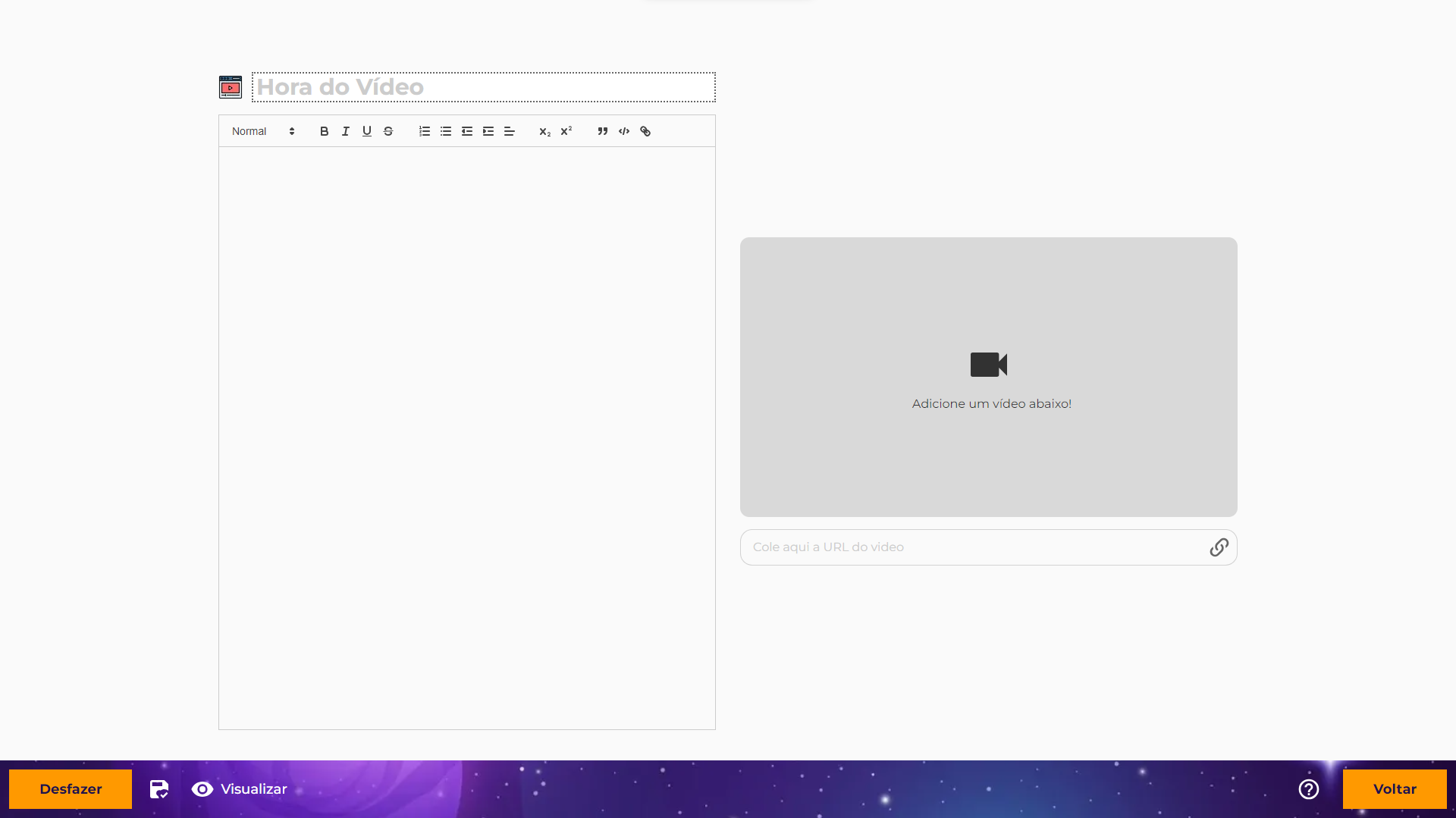1456x818 pixels.
Task: Toggle underline text formatting
Action: point(367,131)
